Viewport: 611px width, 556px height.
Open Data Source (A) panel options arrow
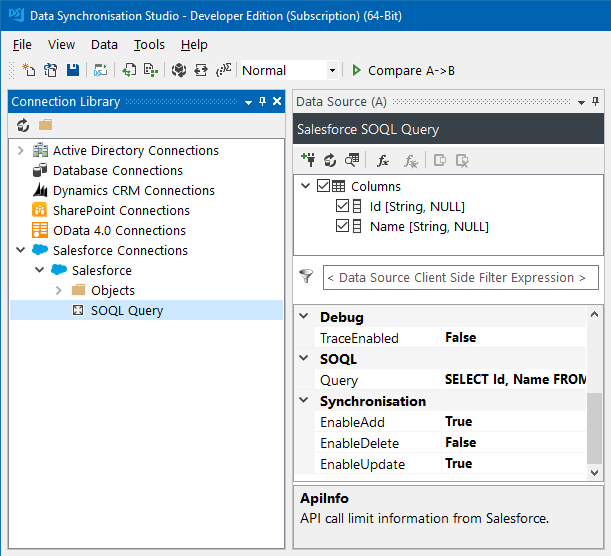(581, 102)
